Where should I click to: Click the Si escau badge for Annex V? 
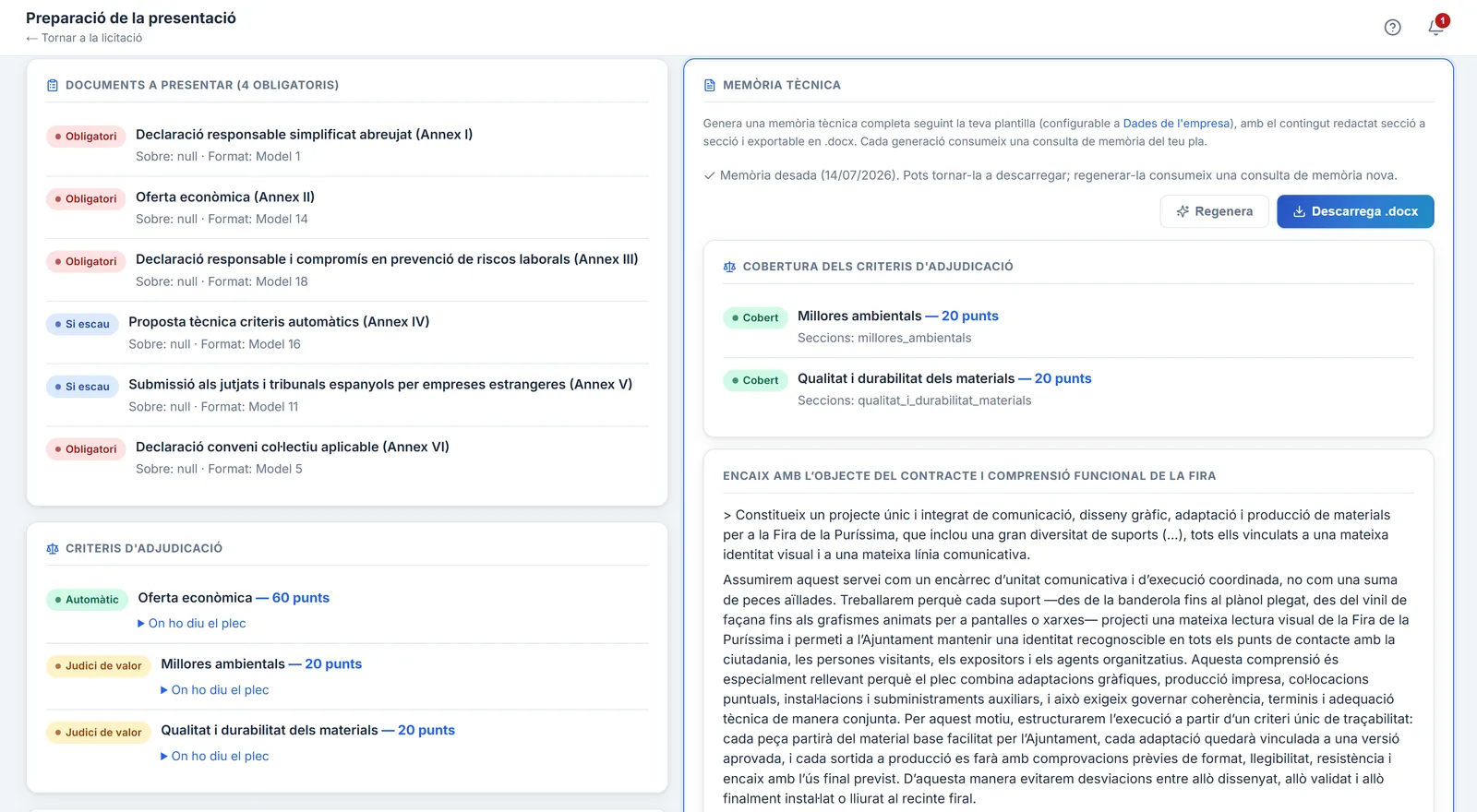82,388
